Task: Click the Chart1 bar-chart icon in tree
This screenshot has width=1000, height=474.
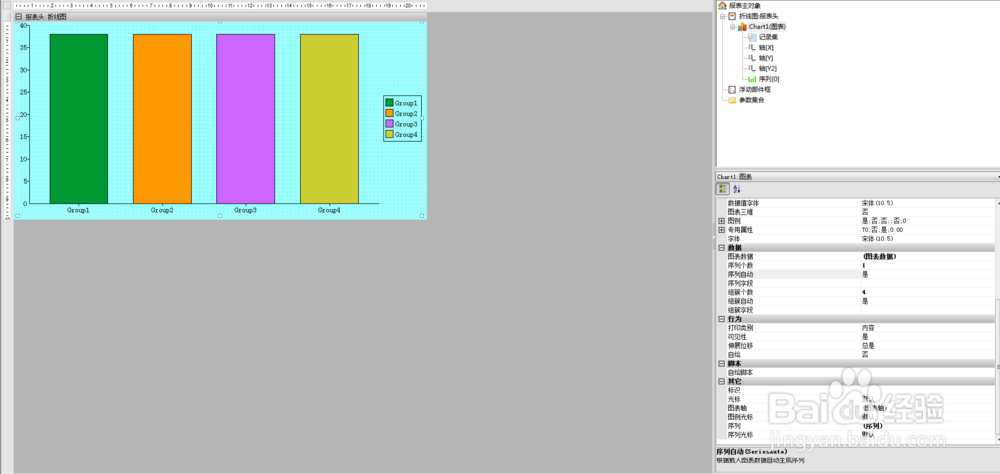Action: tap(742, 27)
